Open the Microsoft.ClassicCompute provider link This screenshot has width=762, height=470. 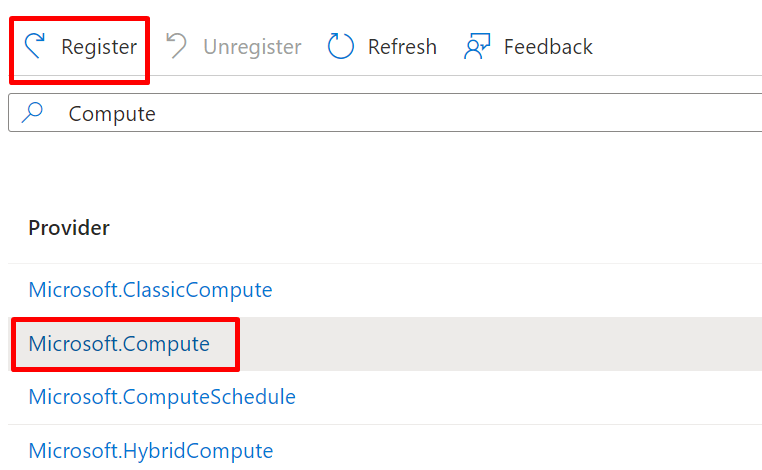tap(150, 290)
